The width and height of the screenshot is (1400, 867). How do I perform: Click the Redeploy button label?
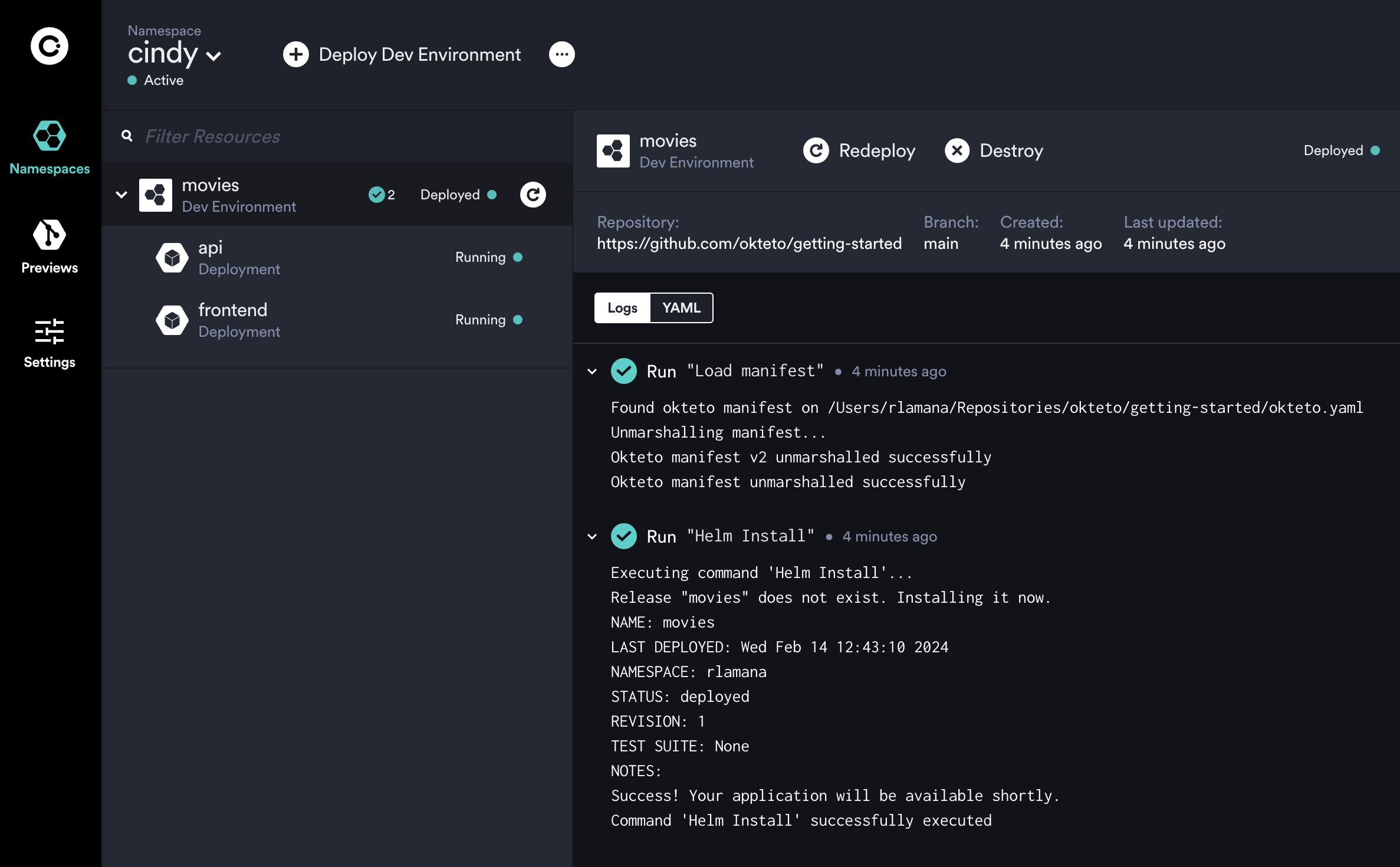click(x=877, y=151)
